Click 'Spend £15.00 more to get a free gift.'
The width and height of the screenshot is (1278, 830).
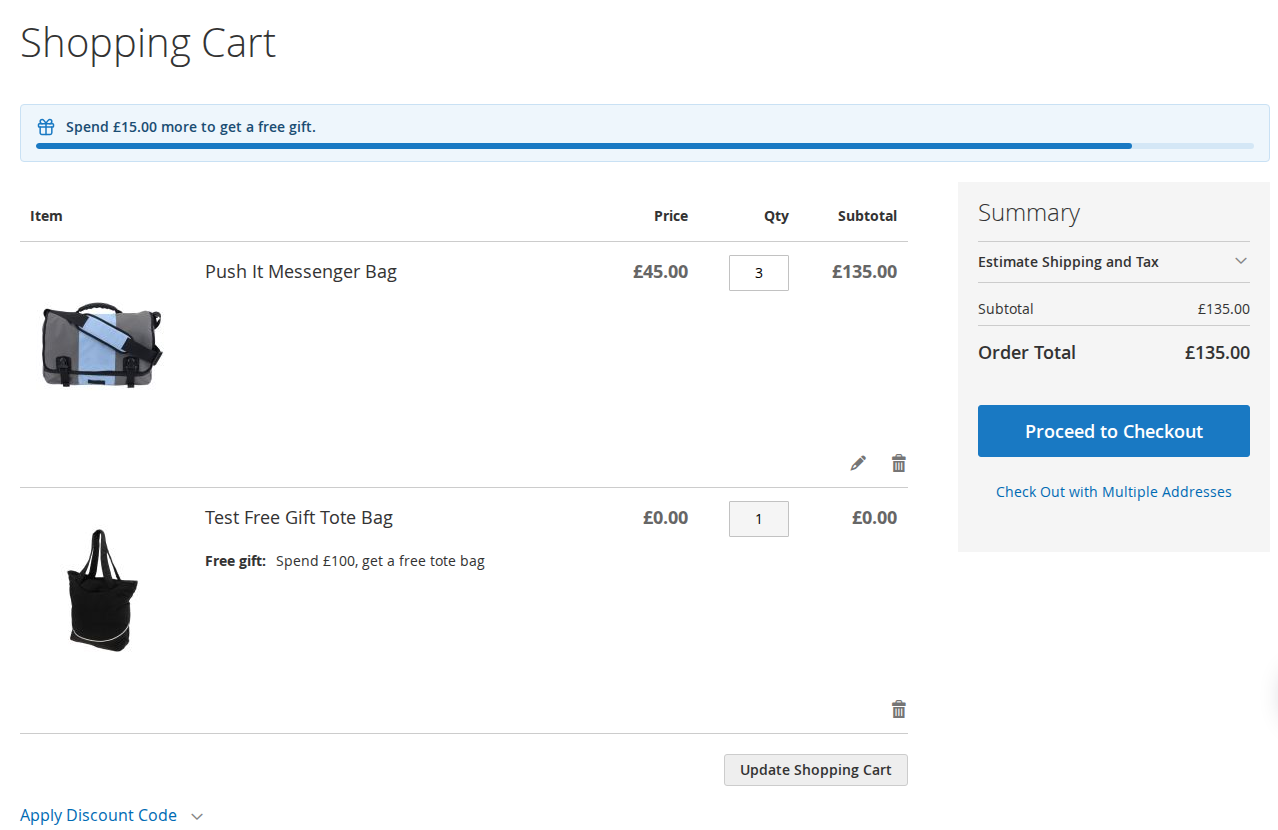pos(191,127)
